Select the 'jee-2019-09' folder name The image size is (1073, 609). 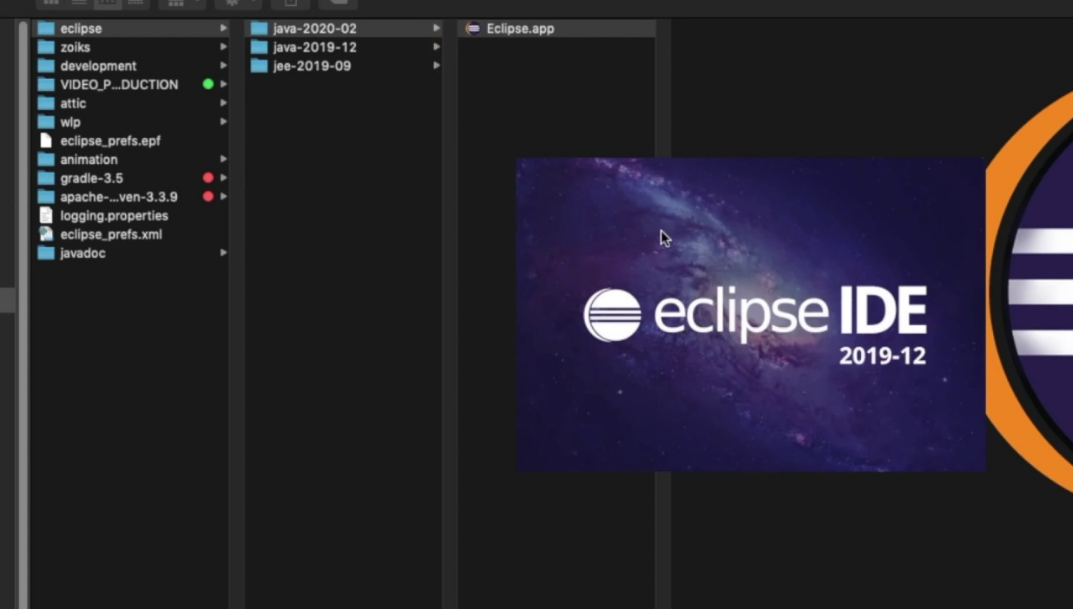pos(312,66)
